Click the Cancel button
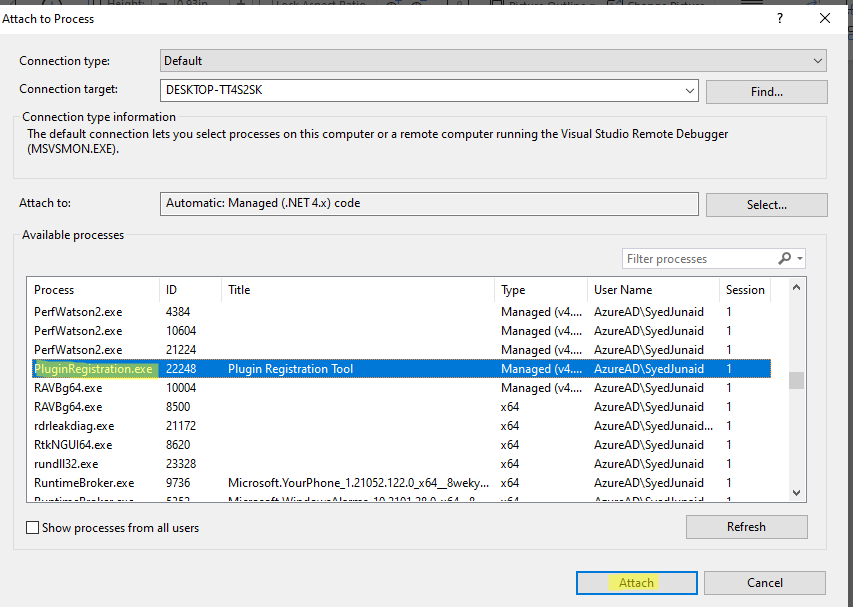This screenshot has width=853, height=607. click(x=765, y=583)
